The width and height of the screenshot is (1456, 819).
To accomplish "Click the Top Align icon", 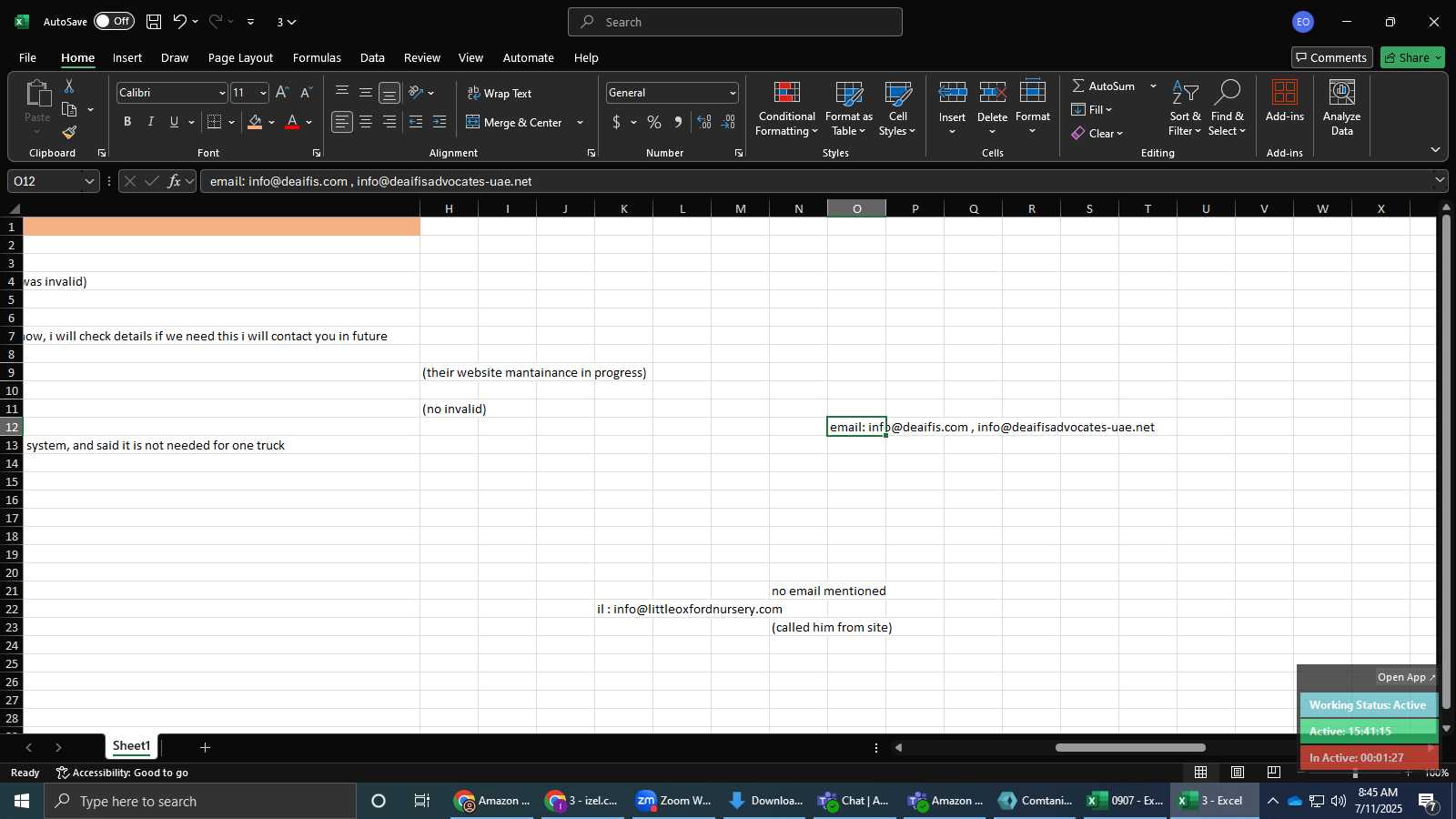I will (342, 93).
